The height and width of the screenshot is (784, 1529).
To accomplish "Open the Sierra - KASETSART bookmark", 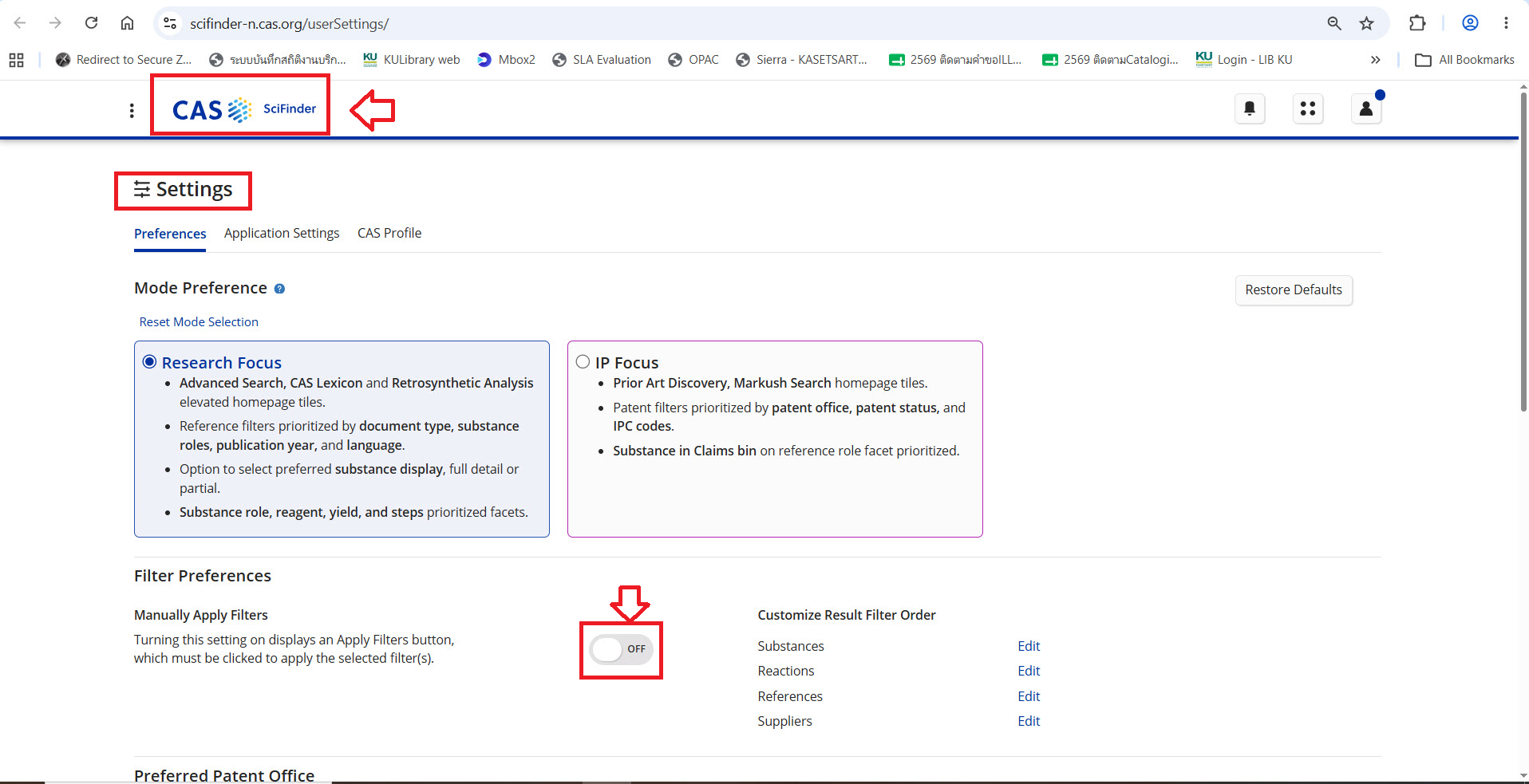I will (801, 60).
